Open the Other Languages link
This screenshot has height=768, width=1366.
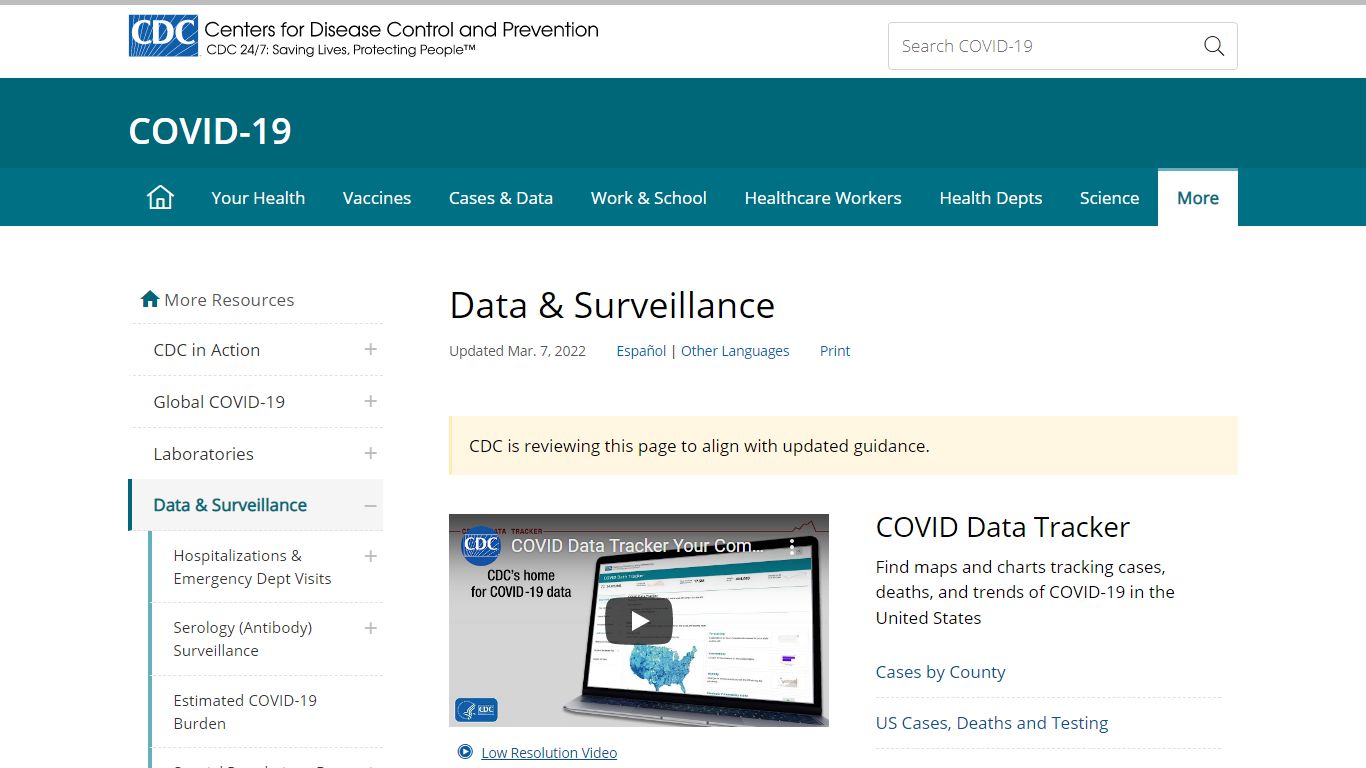tap(735, 351)
